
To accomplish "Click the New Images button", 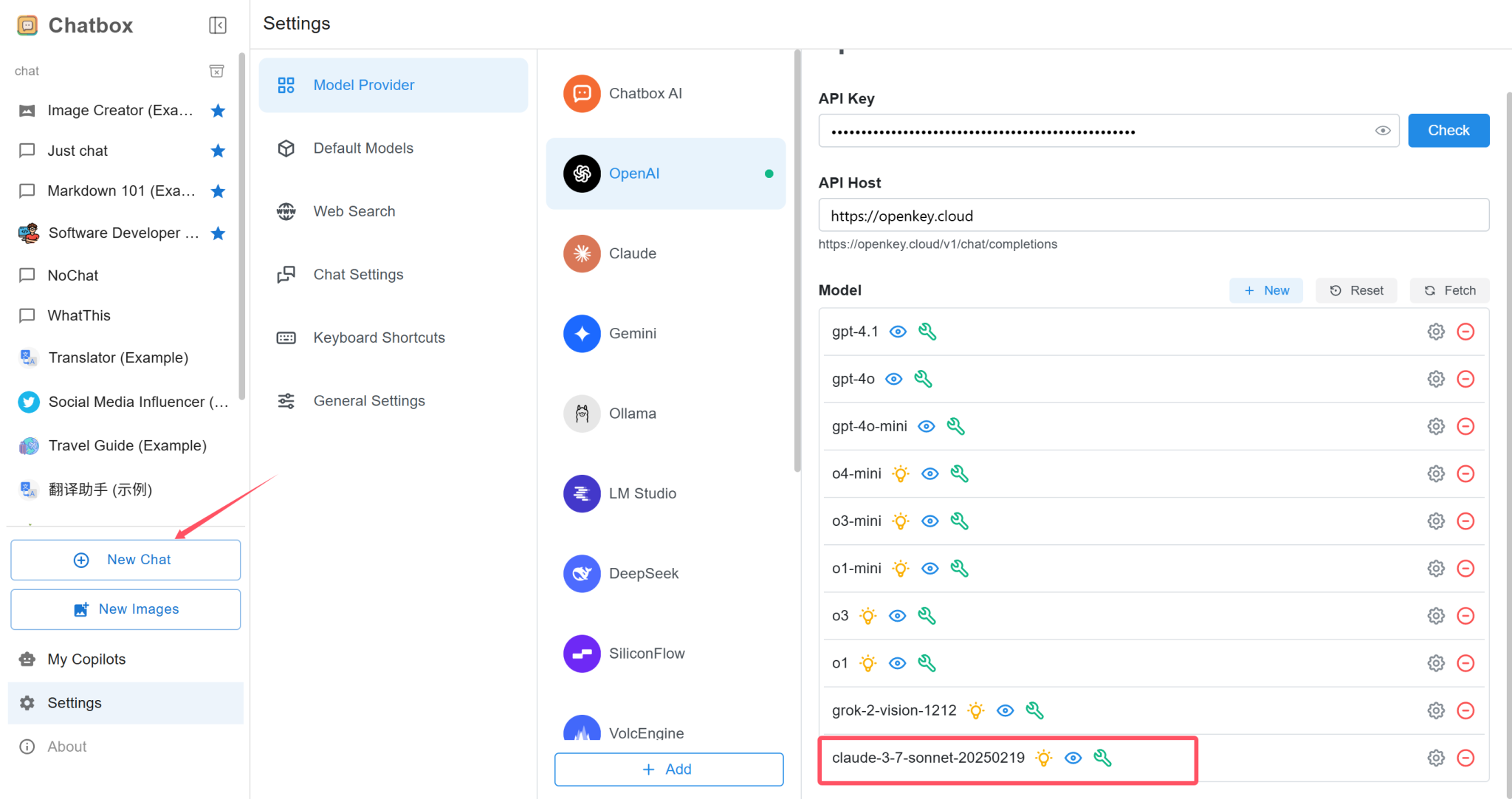I will click(x=126, y=609).
